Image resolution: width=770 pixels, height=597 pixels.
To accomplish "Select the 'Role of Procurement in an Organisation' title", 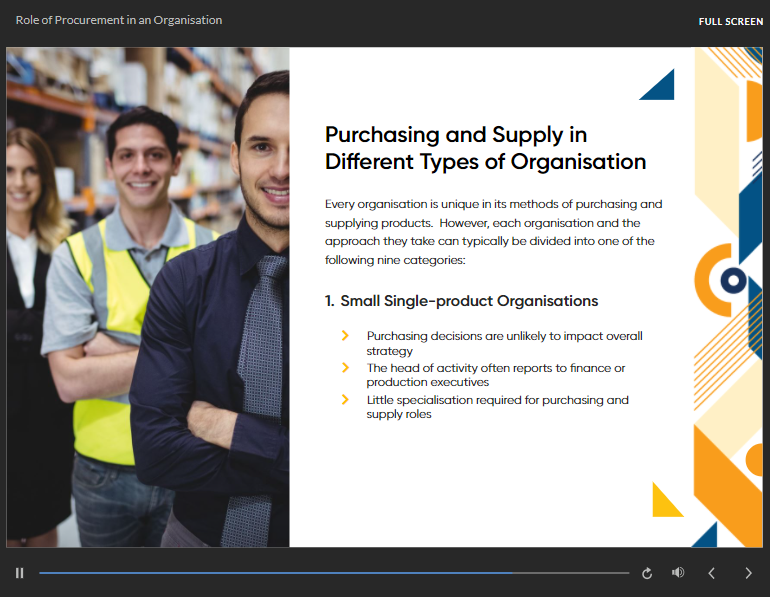I will [119, 20].
